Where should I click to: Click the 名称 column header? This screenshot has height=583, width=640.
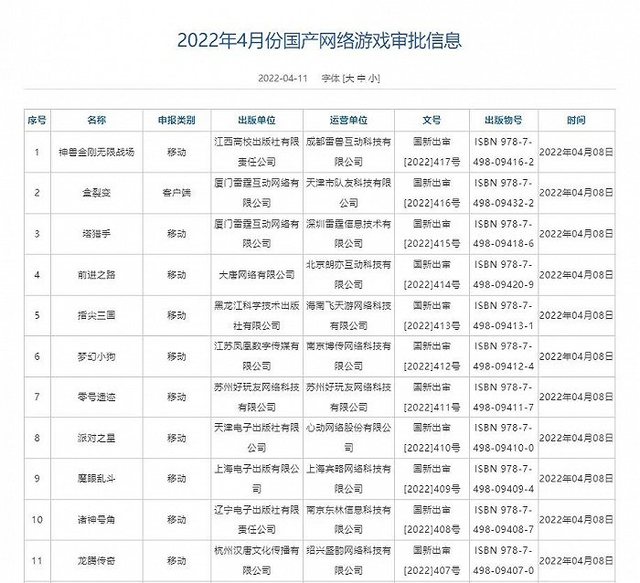pyautogui.click(x=97, y=120)
